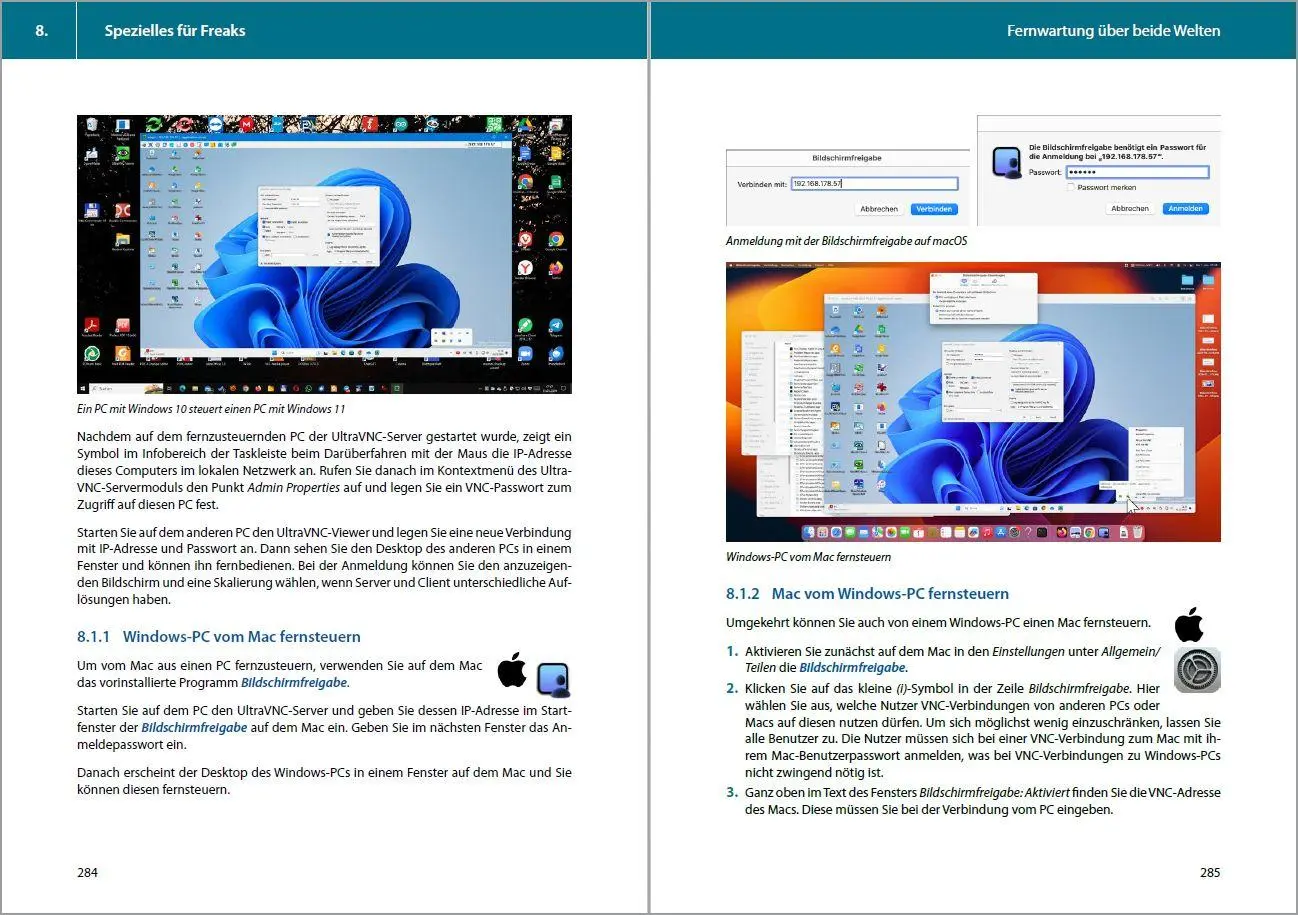
Task: Open Finder in the macOS Dock
Action: (x=808, y=532)
